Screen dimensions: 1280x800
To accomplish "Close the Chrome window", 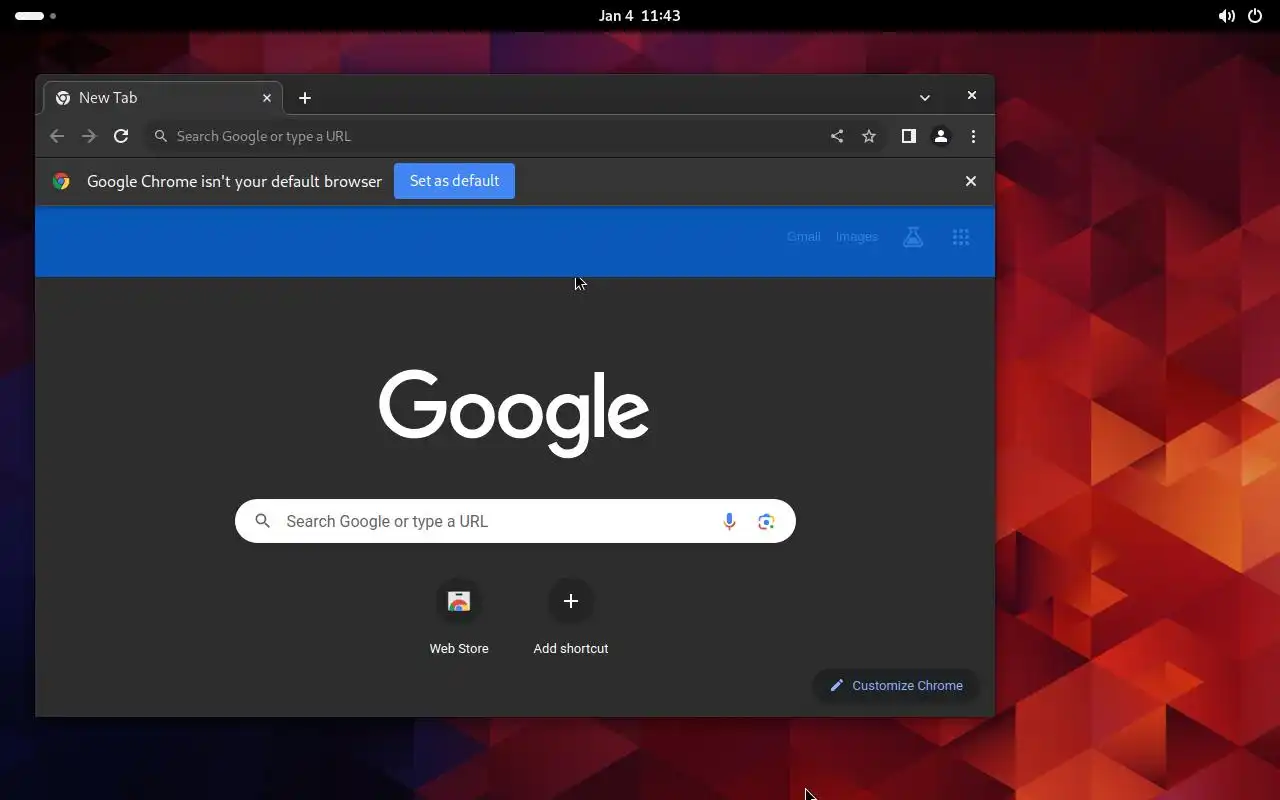I will 971,95.
